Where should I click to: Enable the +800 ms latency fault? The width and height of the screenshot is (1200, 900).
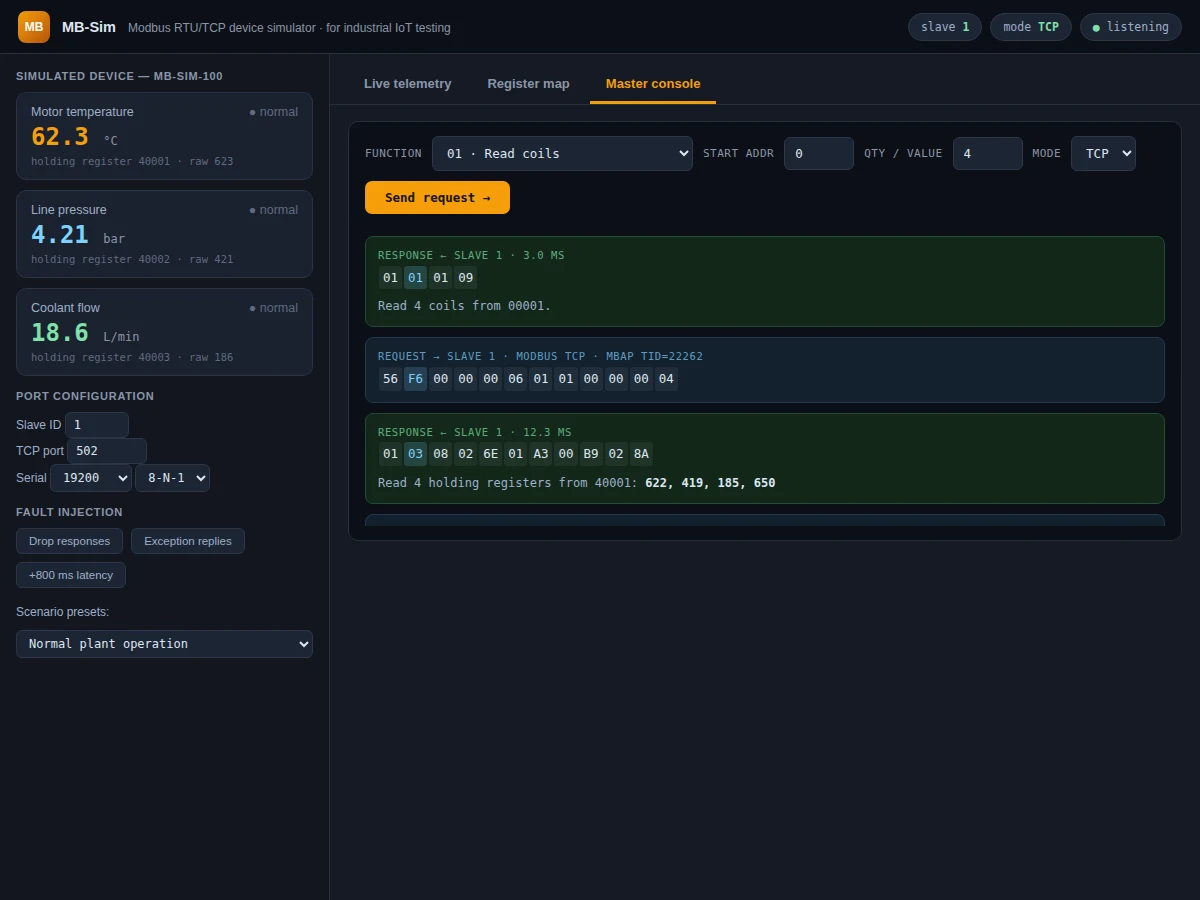coord(71,575)
